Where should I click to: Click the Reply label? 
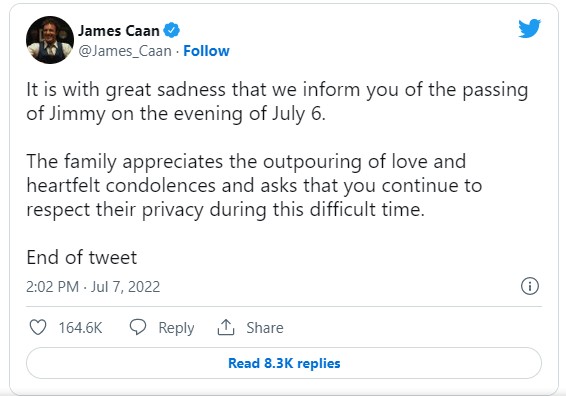176,328
